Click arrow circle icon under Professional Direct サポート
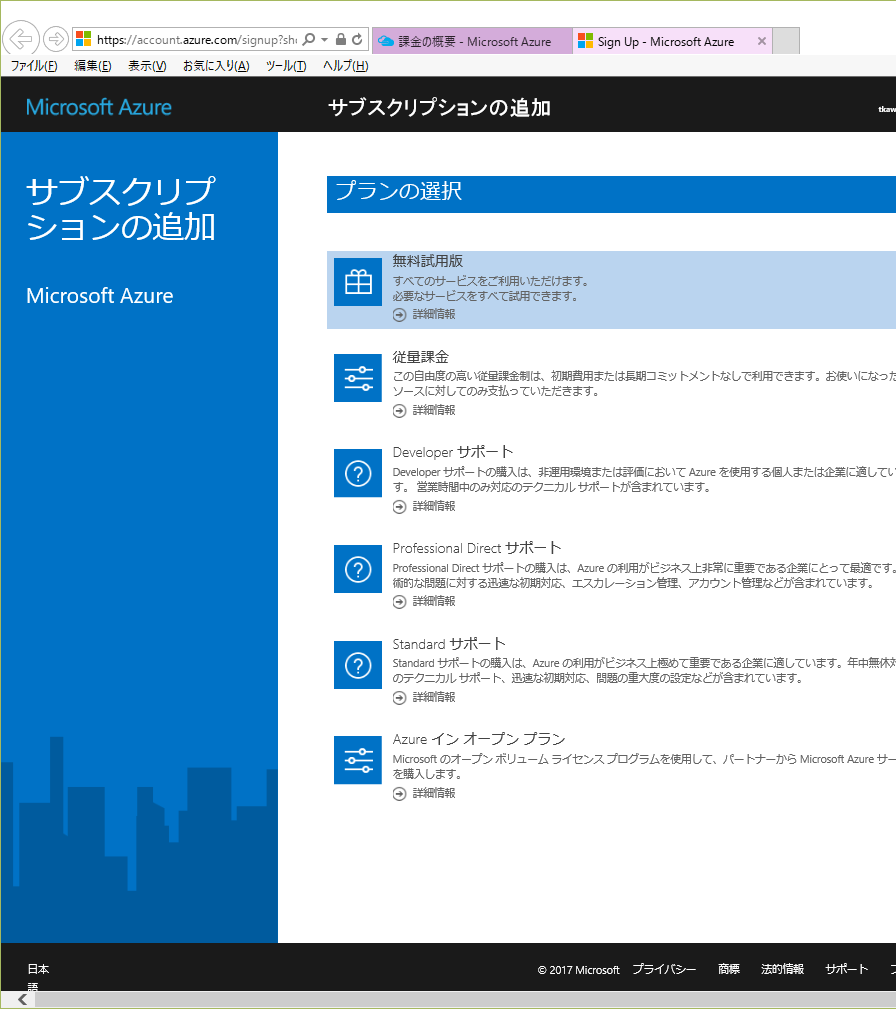 (400, 602)
